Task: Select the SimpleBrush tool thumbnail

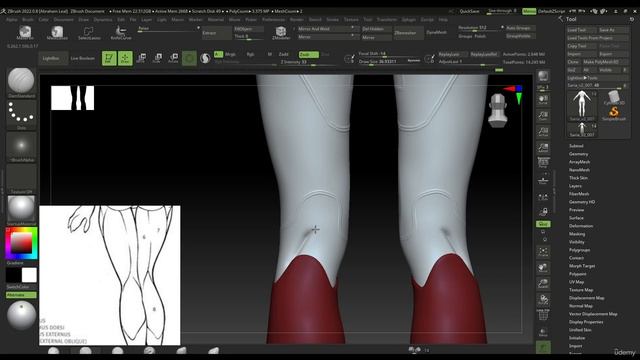Action: [x=614, y=113]
